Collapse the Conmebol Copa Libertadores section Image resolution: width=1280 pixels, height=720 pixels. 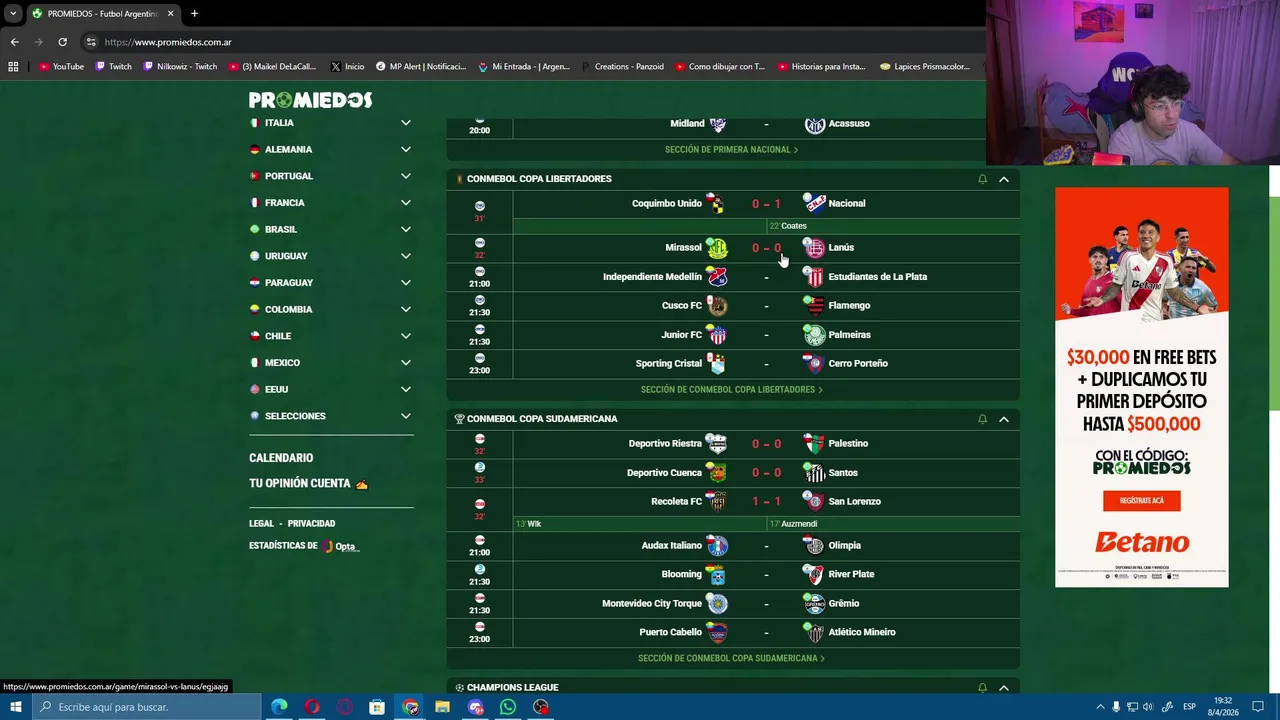[x=1004, y=179]
